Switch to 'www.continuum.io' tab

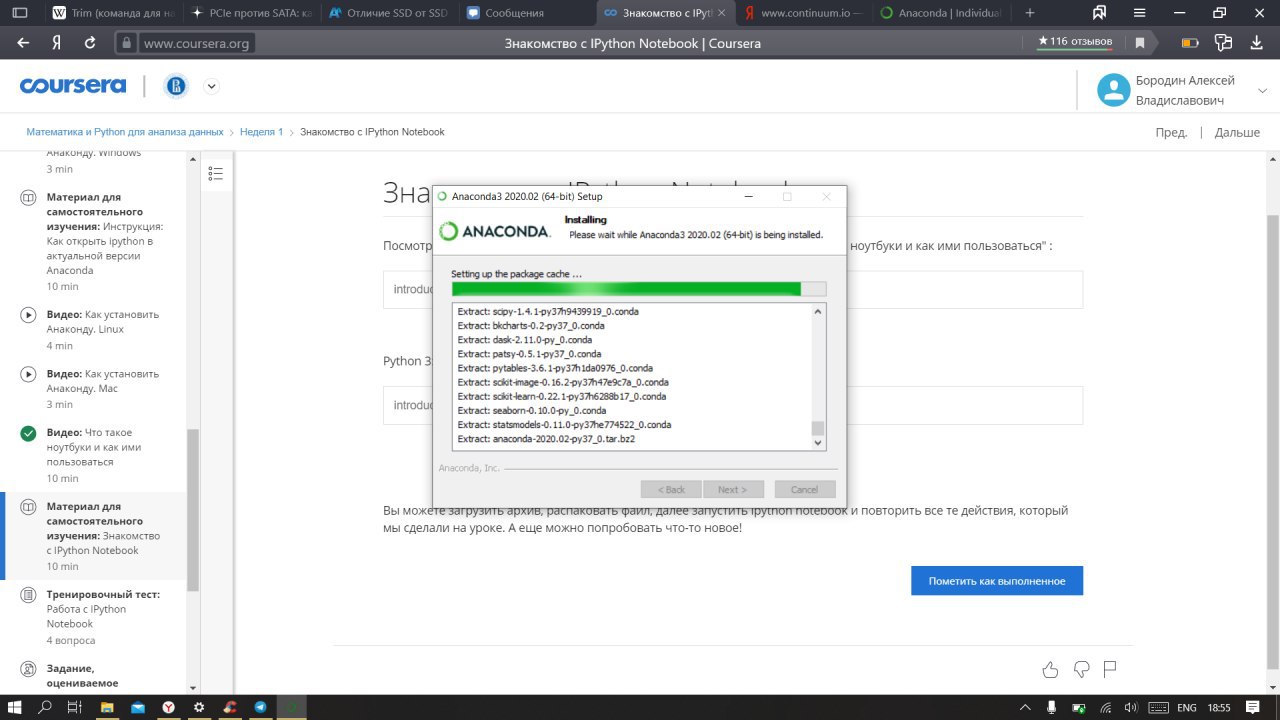click(805, 13)
